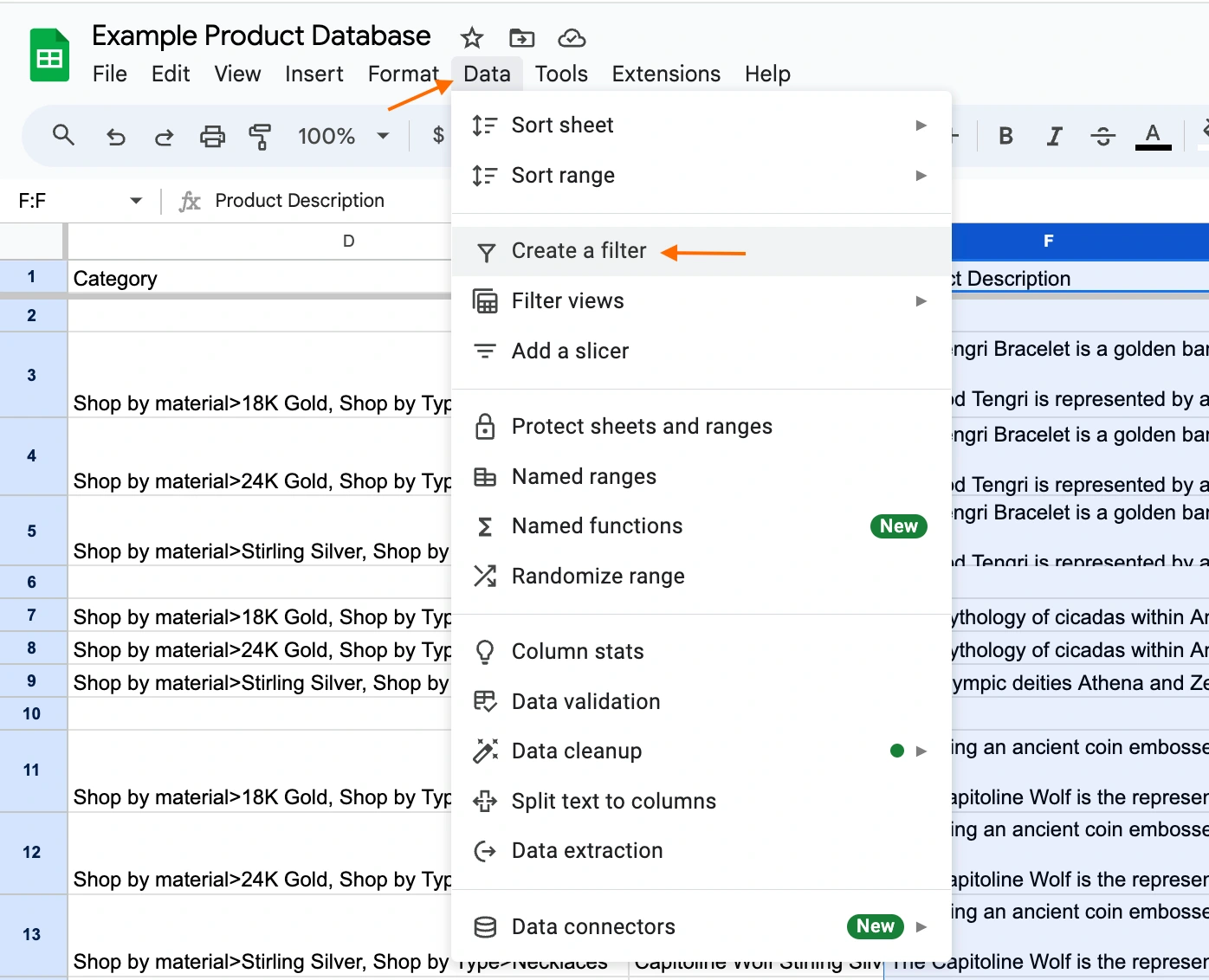Select row 7 header

tap(32, 616)
